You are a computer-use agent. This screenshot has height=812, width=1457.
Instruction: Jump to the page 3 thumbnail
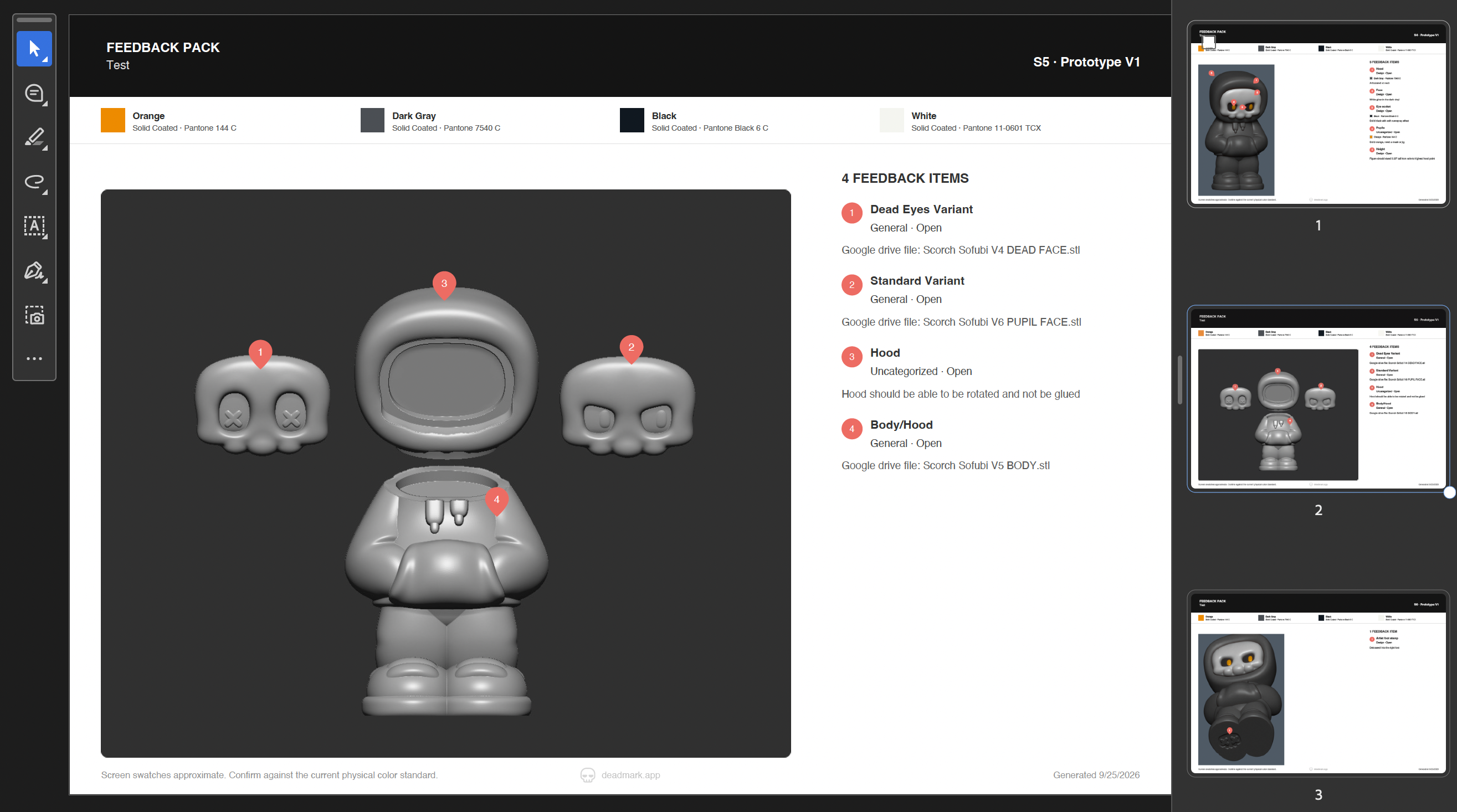[1318, 683]
